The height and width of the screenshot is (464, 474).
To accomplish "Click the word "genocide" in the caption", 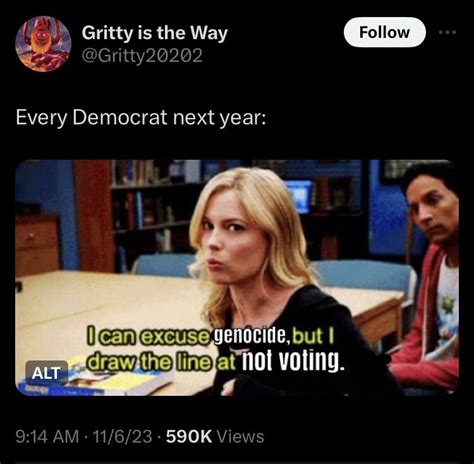I will (x=250, y=337).
